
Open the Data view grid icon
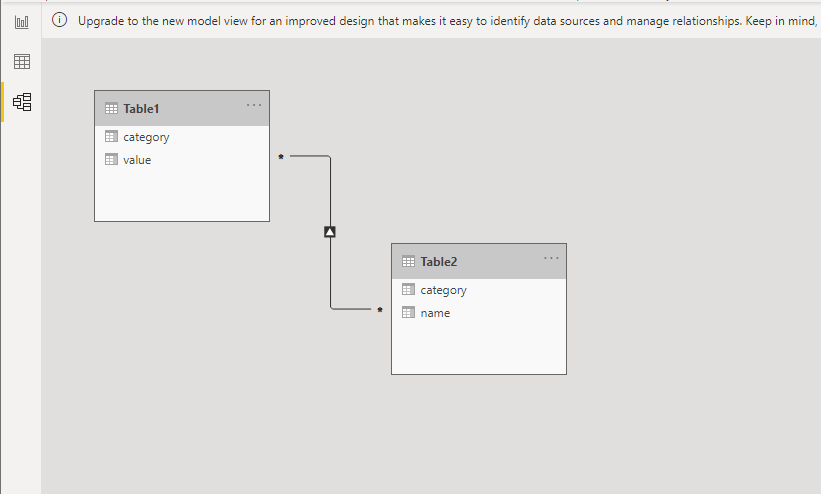pyautogui.click(x=21, y=62)
